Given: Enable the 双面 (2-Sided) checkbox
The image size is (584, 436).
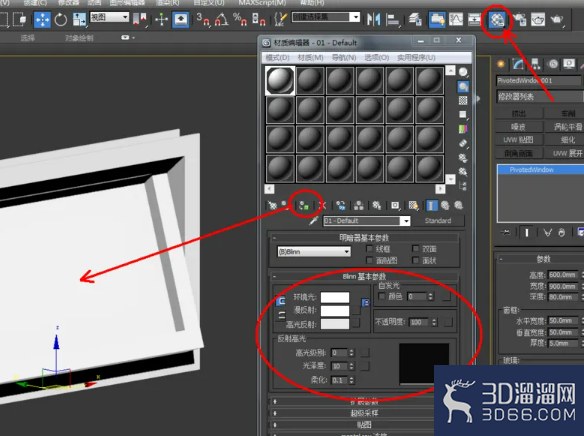Looking at the screenshot, I should pos(416,248).
